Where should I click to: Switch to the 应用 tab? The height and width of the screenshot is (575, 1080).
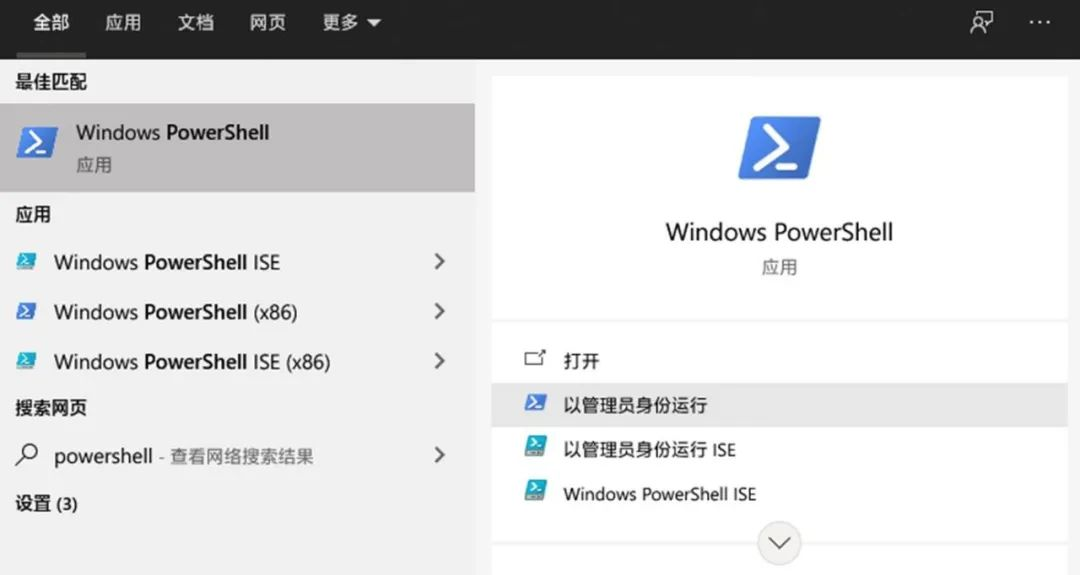[x=123, y=23]
